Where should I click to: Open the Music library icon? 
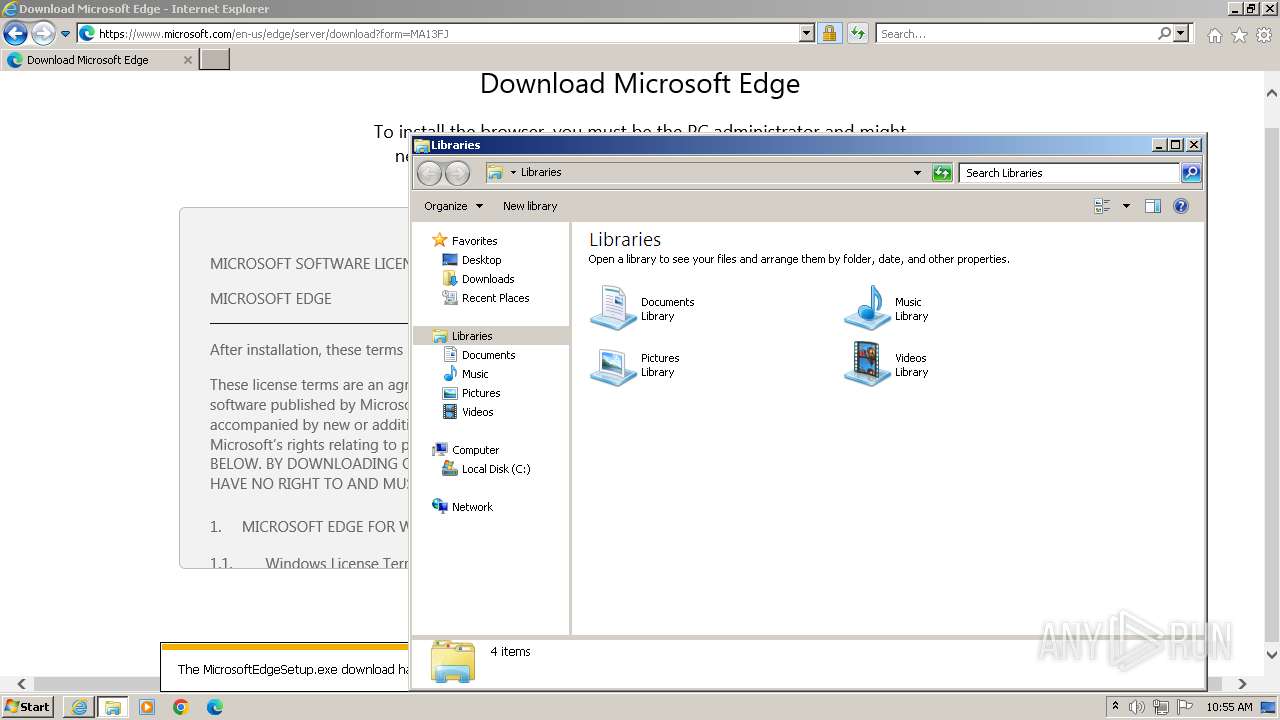tap(867, 307)
